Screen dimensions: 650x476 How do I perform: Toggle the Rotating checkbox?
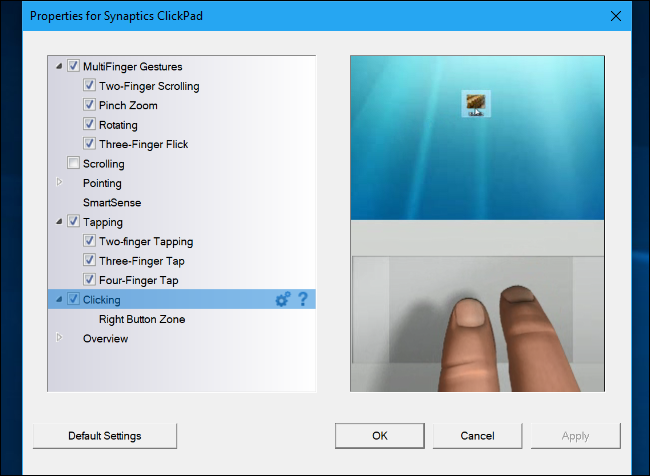[89, 124]
